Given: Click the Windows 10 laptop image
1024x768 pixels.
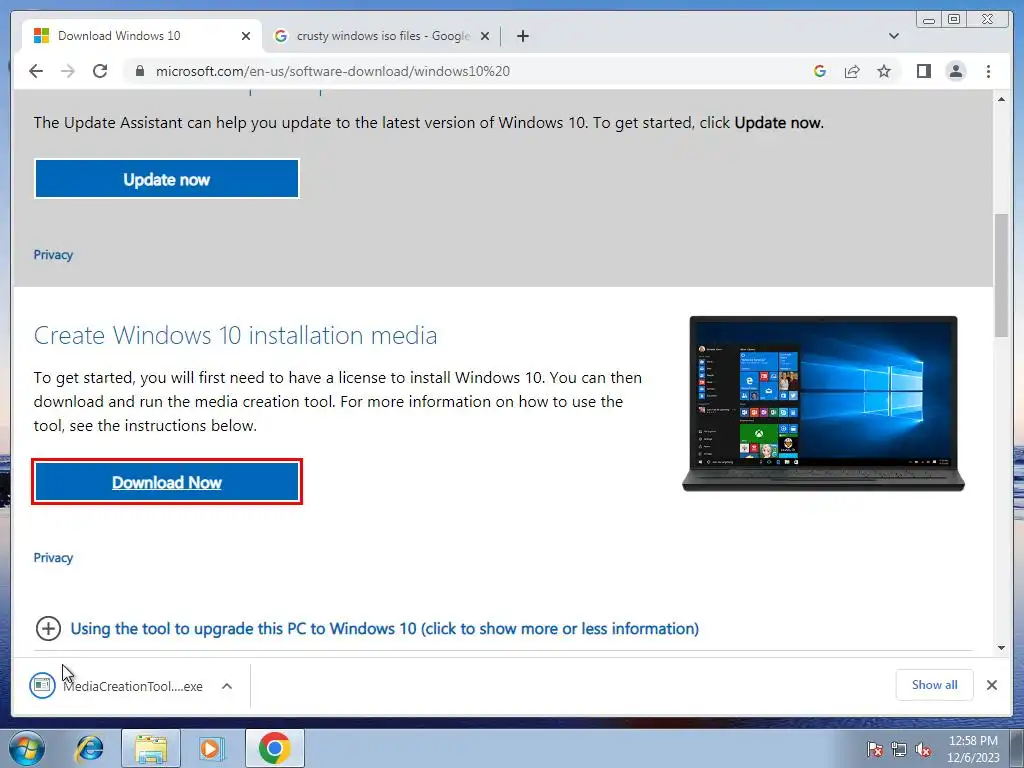Looking at the screenshot, I should [x=823, y=404].
